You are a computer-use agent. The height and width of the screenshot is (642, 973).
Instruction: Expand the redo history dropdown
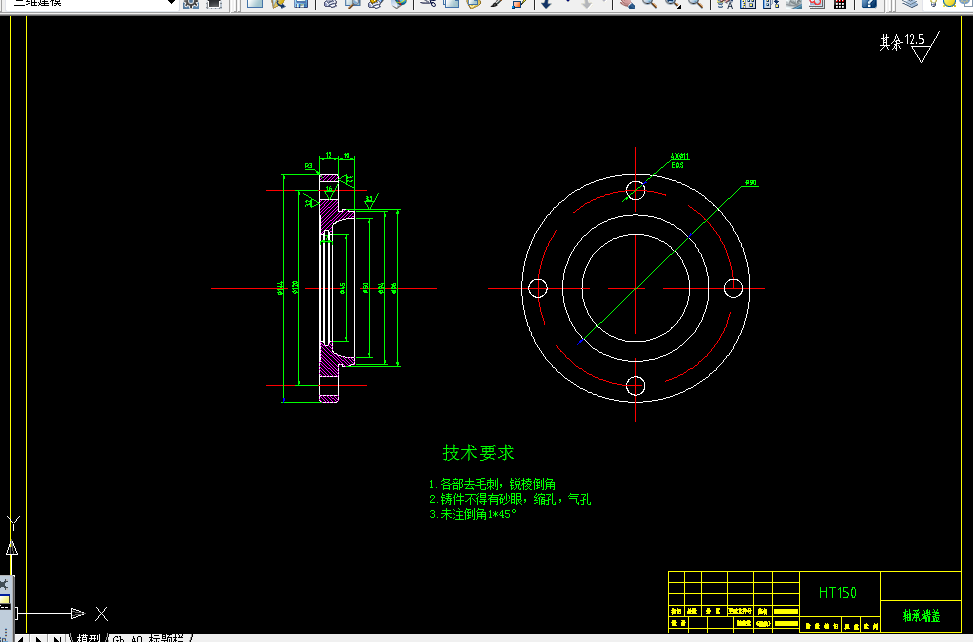pyautogui.click(x=605, y=3)
